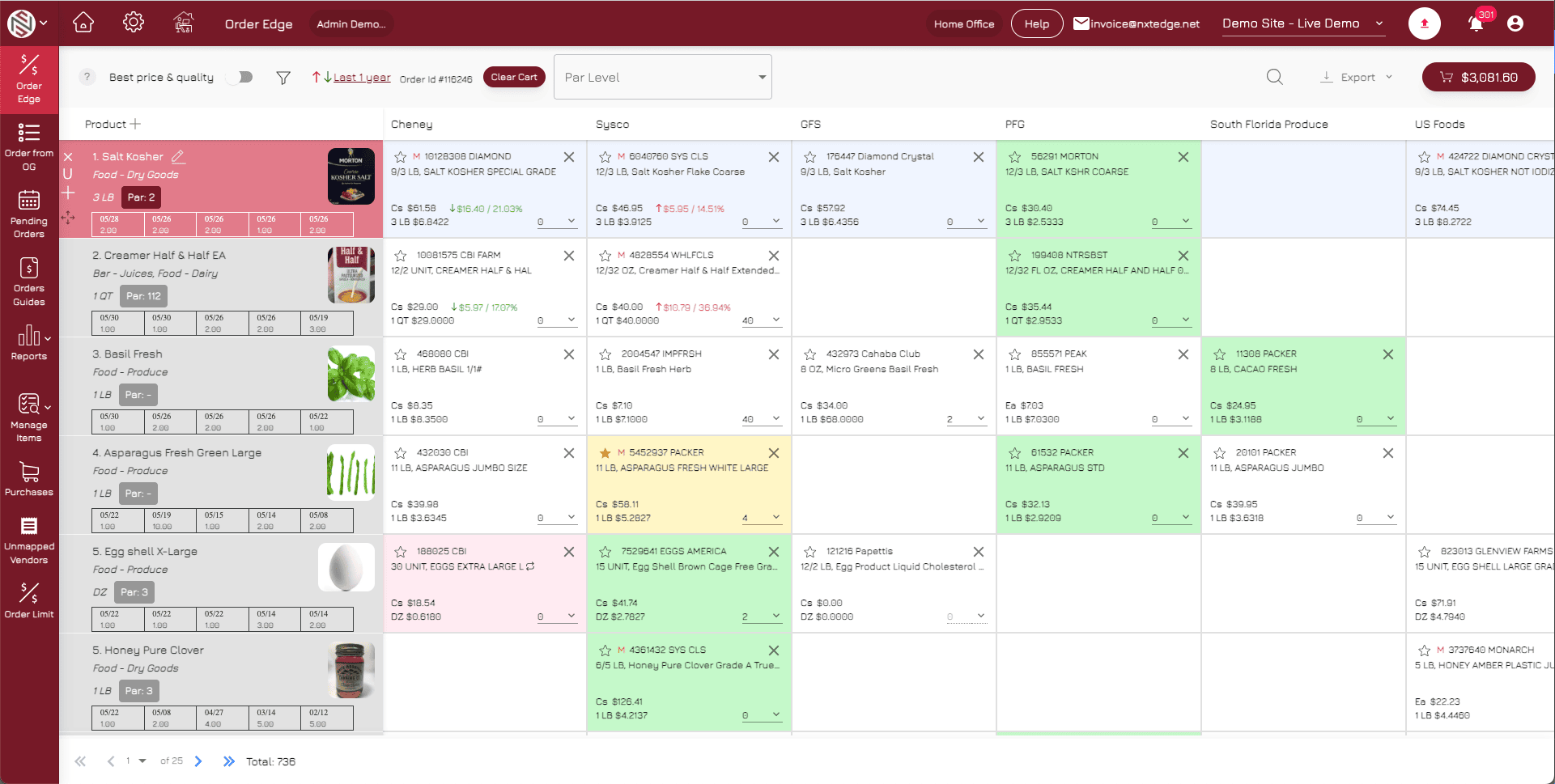Screen dimensions: 1555x784
Task: Click the building/site icon in header
Action: (x=184, y=23)
